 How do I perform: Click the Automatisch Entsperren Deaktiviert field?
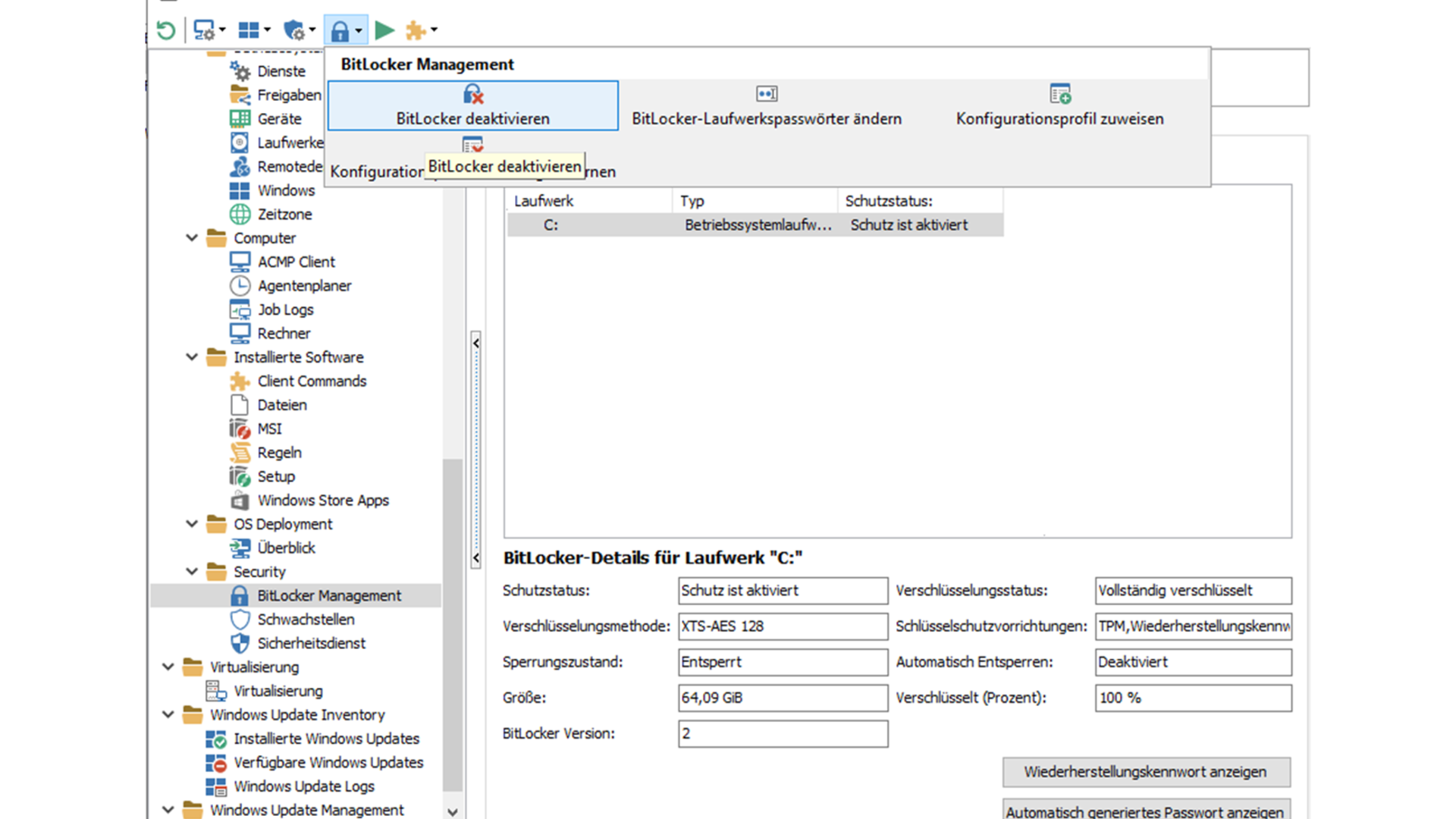(1193, 662)
